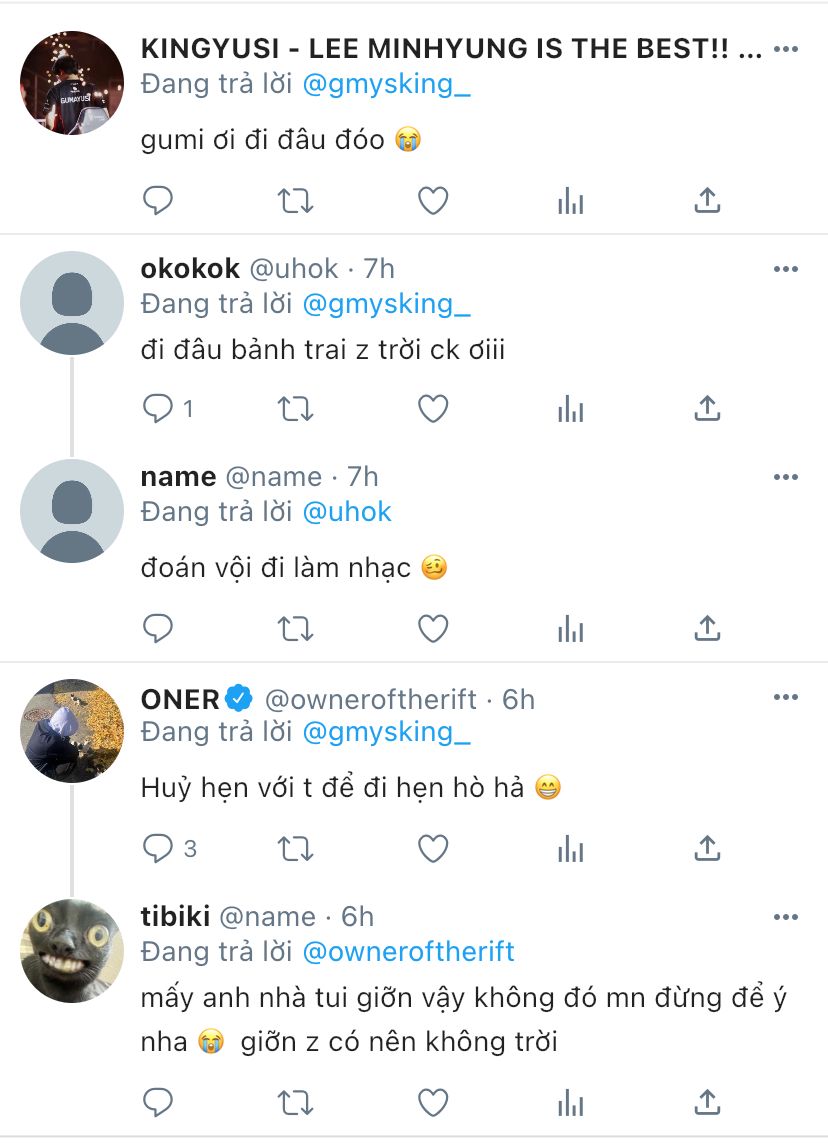Viewport: 828px width, 1148px height.
Task: Like tibiki's reply tweet
Action: tap(432, 1103)
